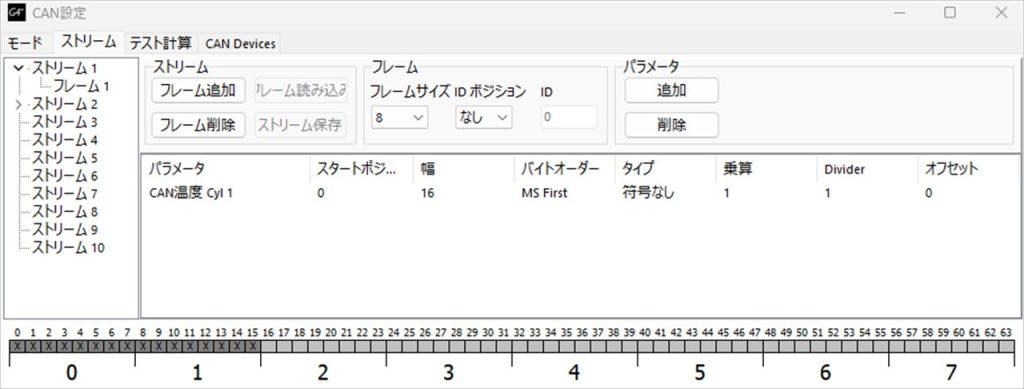Open the ID ポジション dropdown
The image size is (1024, 389).
click(483, 117)
